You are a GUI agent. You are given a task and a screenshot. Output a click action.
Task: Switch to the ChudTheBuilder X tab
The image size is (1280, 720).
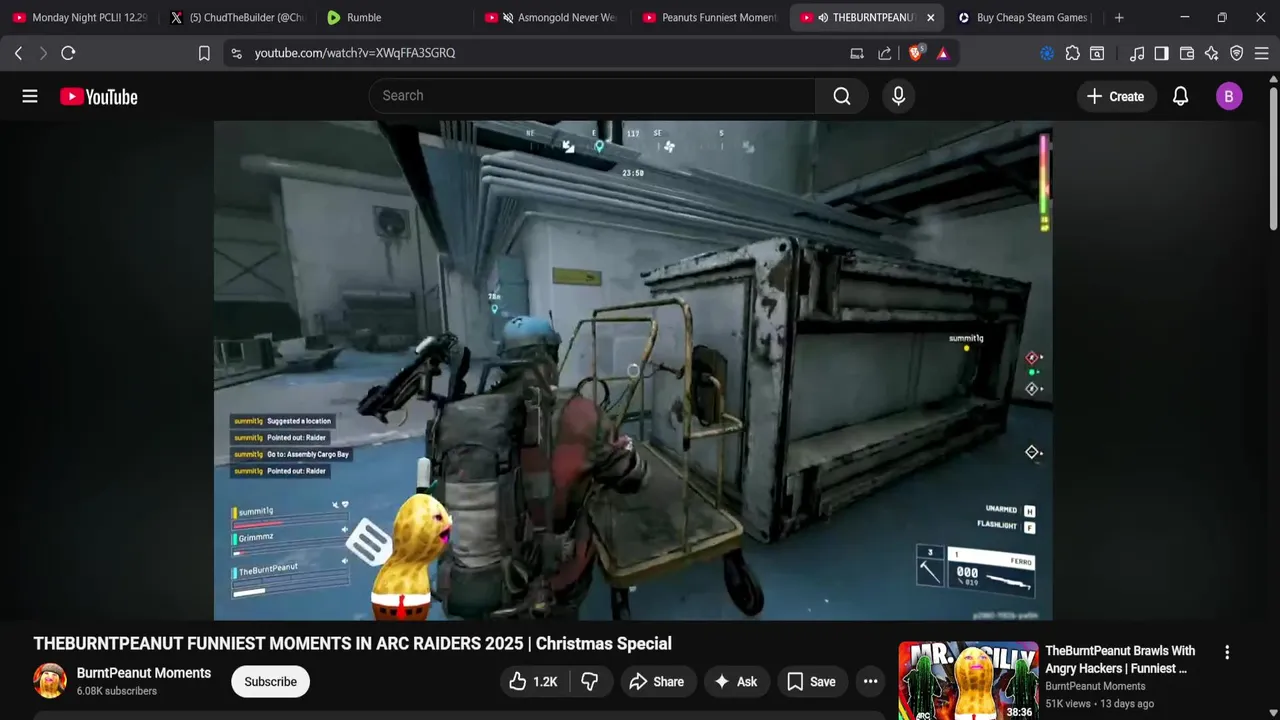(237, 17)
